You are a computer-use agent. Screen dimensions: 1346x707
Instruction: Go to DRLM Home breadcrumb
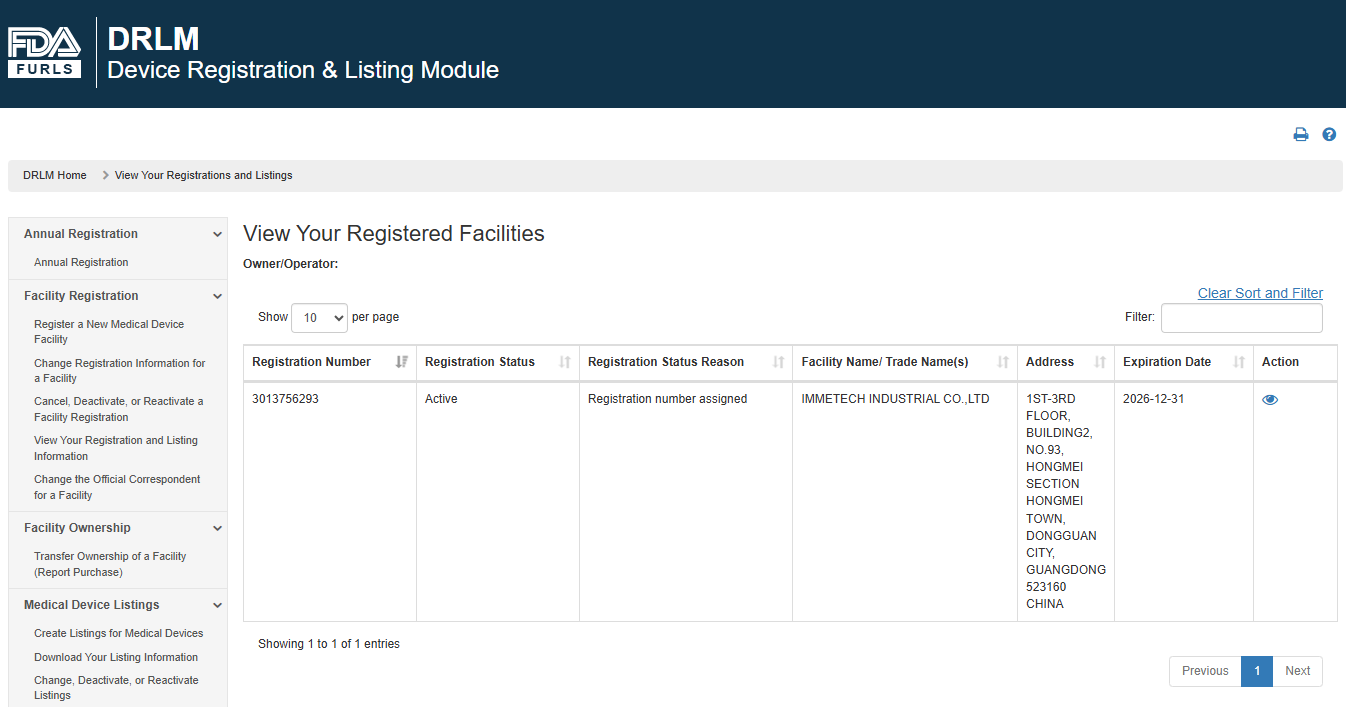coord(55,175)
